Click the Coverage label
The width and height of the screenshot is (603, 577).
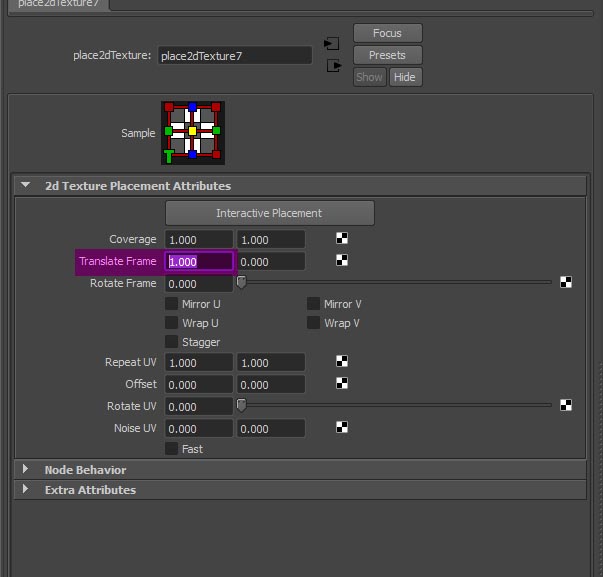tap(133, 239)
